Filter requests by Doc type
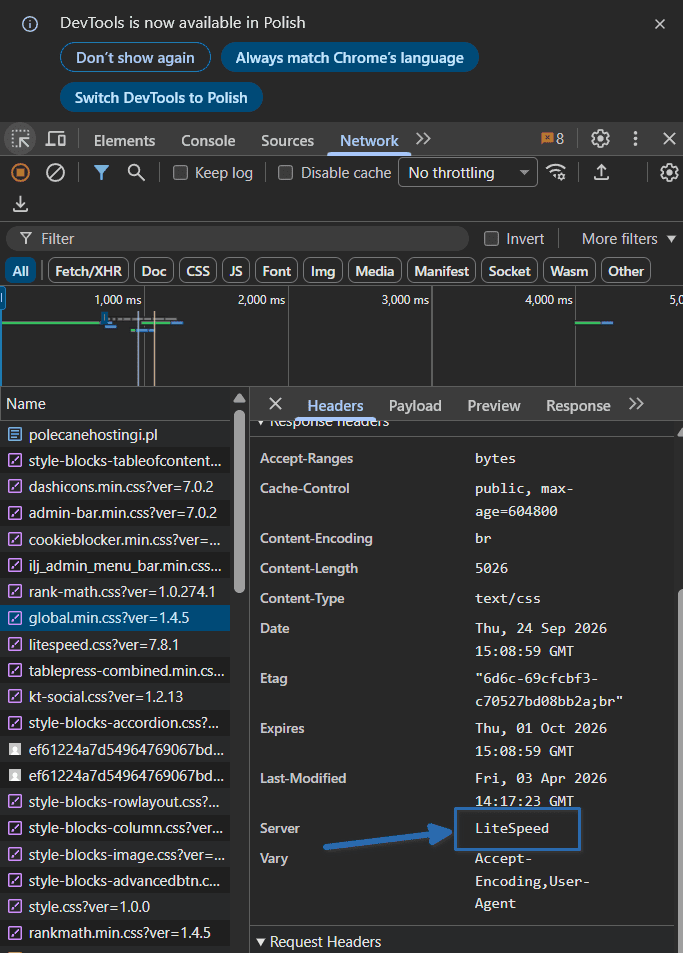 point(154,271)
